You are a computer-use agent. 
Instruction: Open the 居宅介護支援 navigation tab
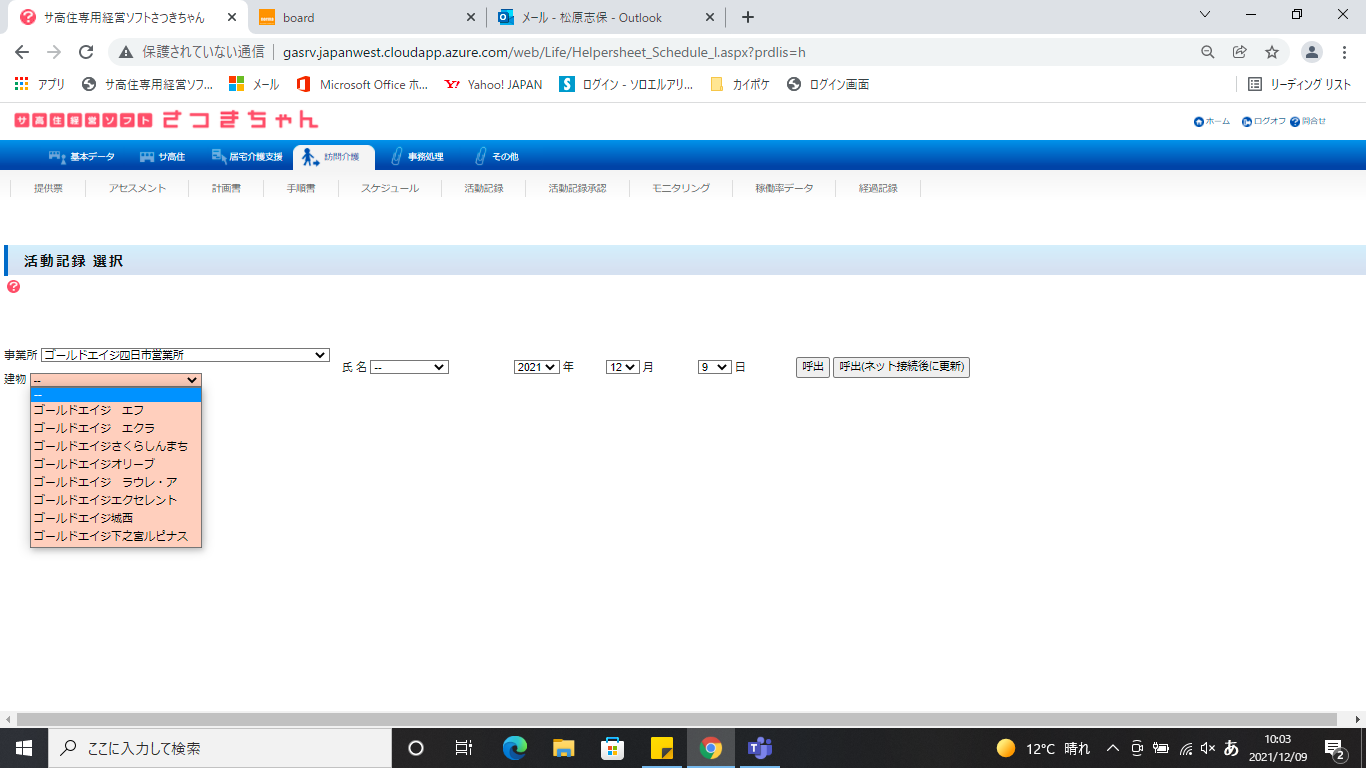click(247, 157)
